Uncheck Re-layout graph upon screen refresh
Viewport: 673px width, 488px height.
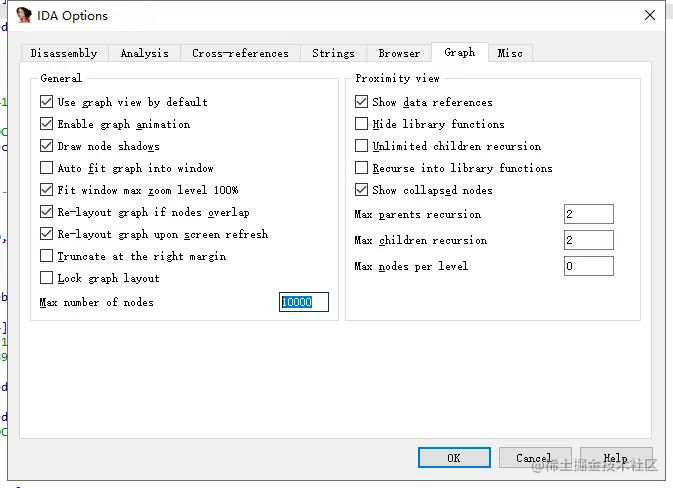tap(46, 233)
